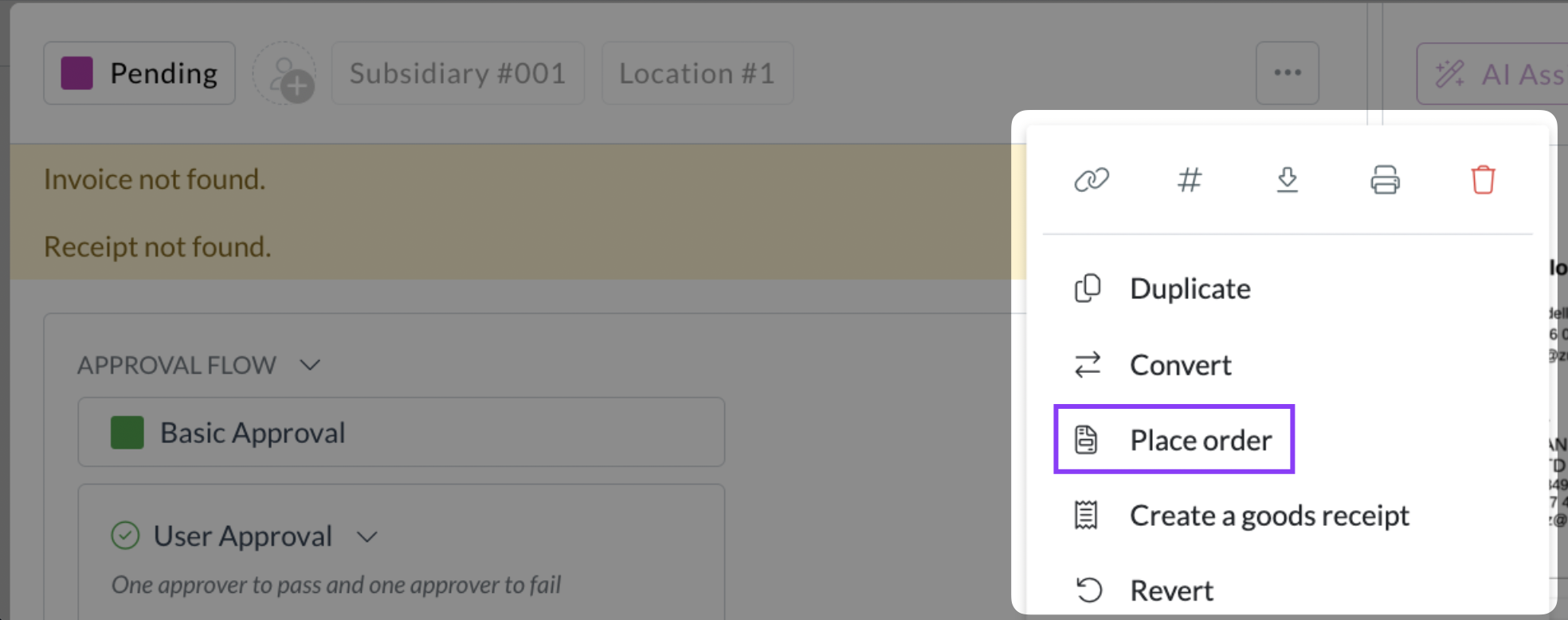
Task: Delete with the red trash icon
Action: [1483, 179]
